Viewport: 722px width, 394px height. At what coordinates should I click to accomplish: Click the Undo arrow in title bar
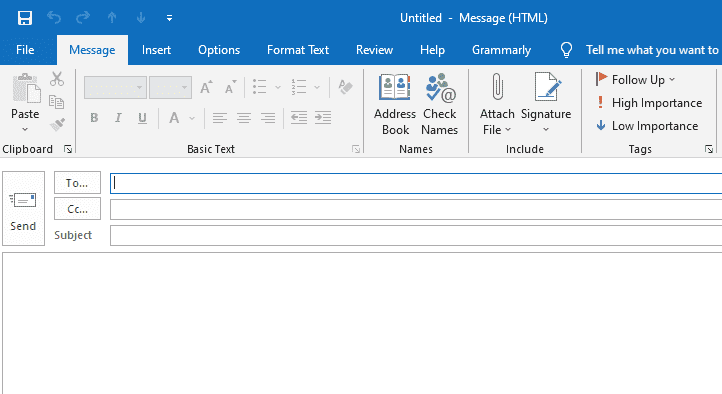tap(54, 18)
